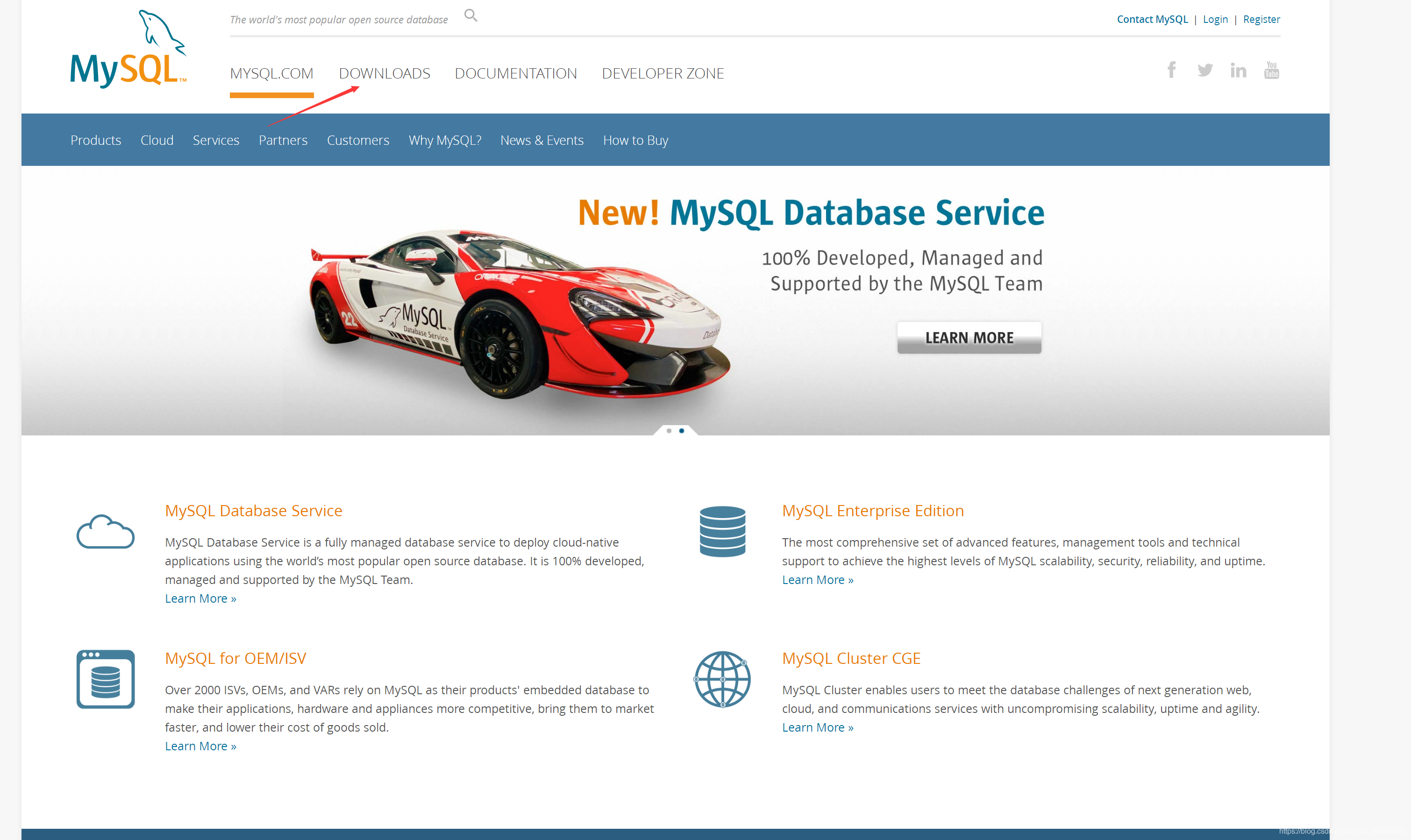Image resolution: width=1411 pixels, height=840 pixels.
Task: Click the tagline "The world's most popular open source database"
Action: coord(338,20)
